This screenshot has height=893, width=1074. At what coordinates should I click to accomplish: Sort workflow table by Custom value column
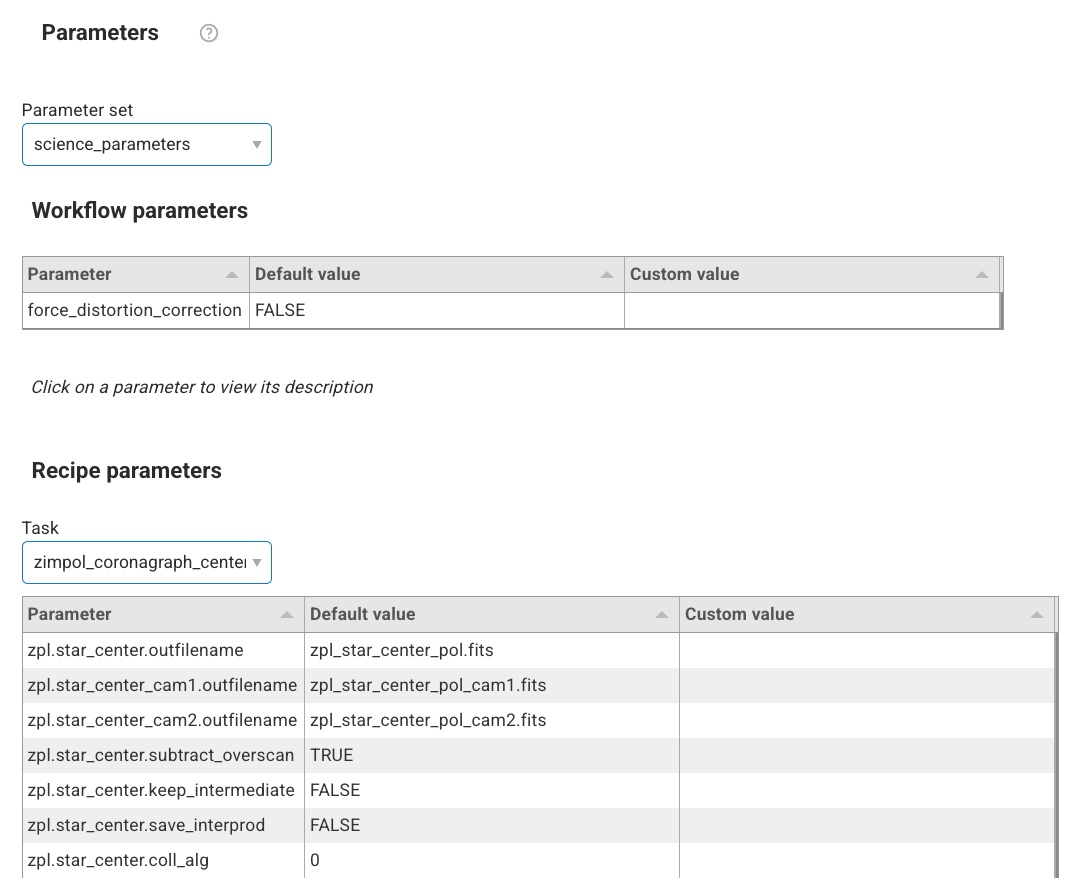point(812,275)
